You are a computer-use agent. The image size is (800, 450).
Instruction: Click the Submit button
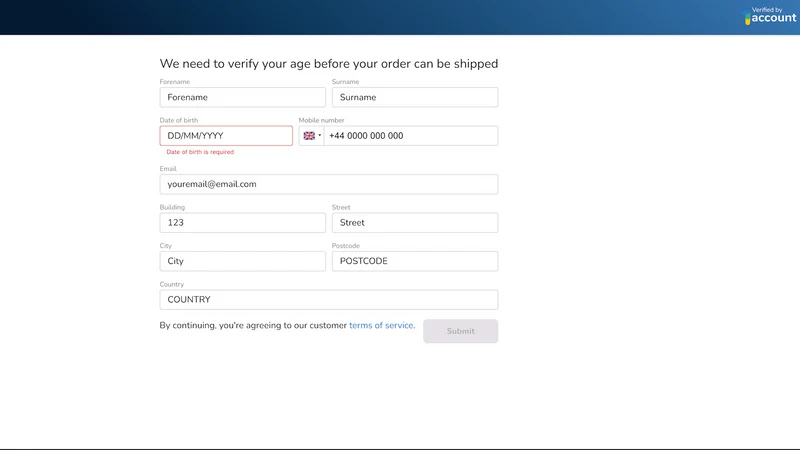(x=460, y=331)
